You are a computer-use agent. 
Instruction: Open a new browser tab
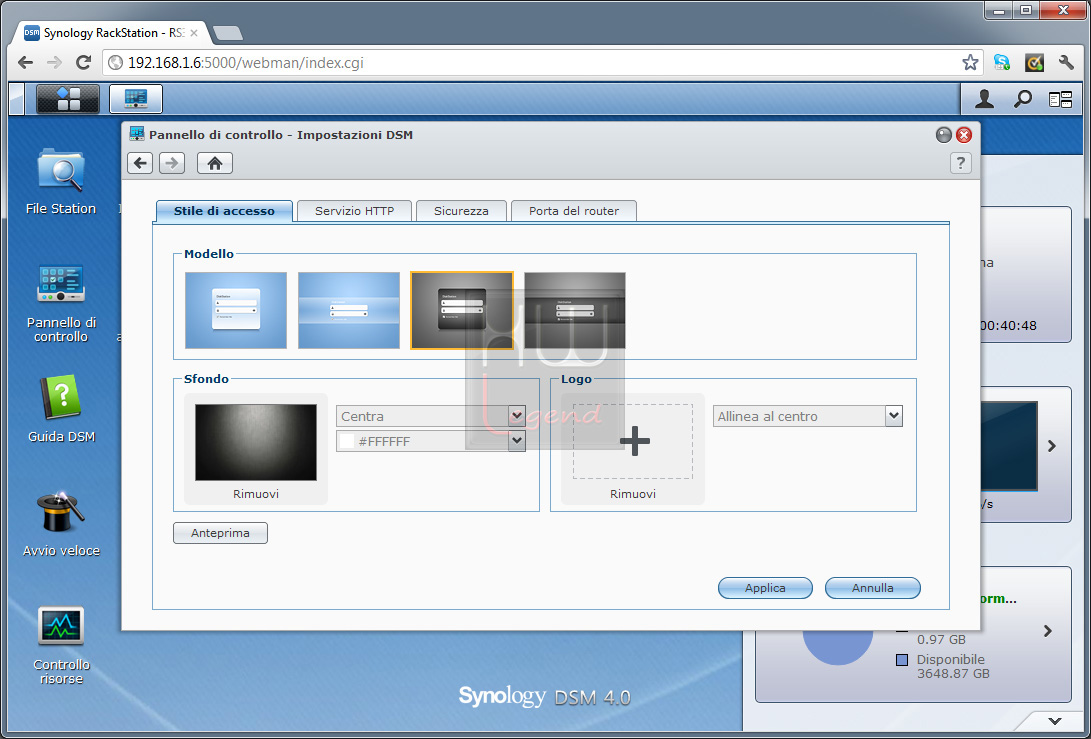228,33
